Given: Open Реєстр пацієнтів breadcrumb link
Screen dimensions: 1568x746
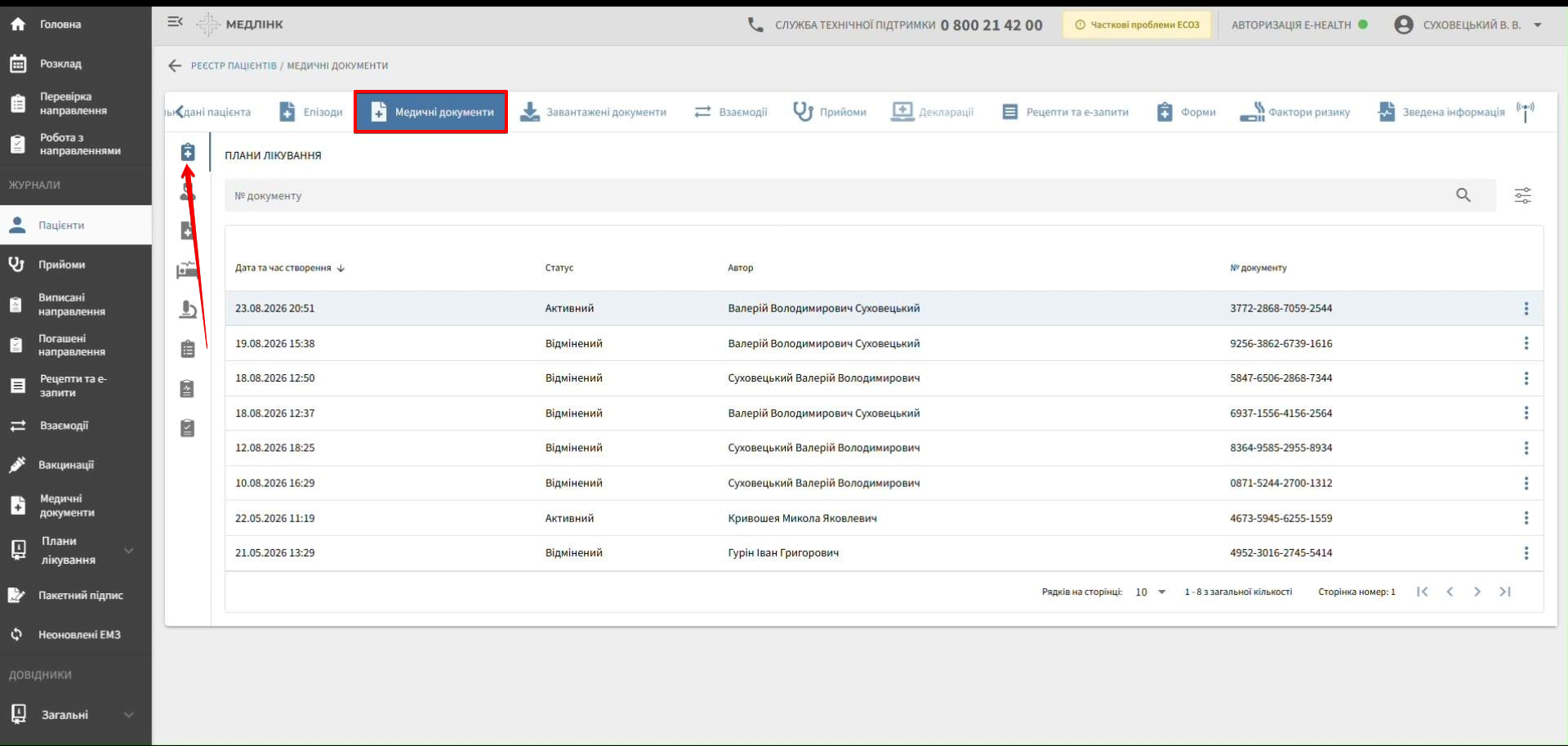Looking at the screenshot, I should (x=234, y=65).
